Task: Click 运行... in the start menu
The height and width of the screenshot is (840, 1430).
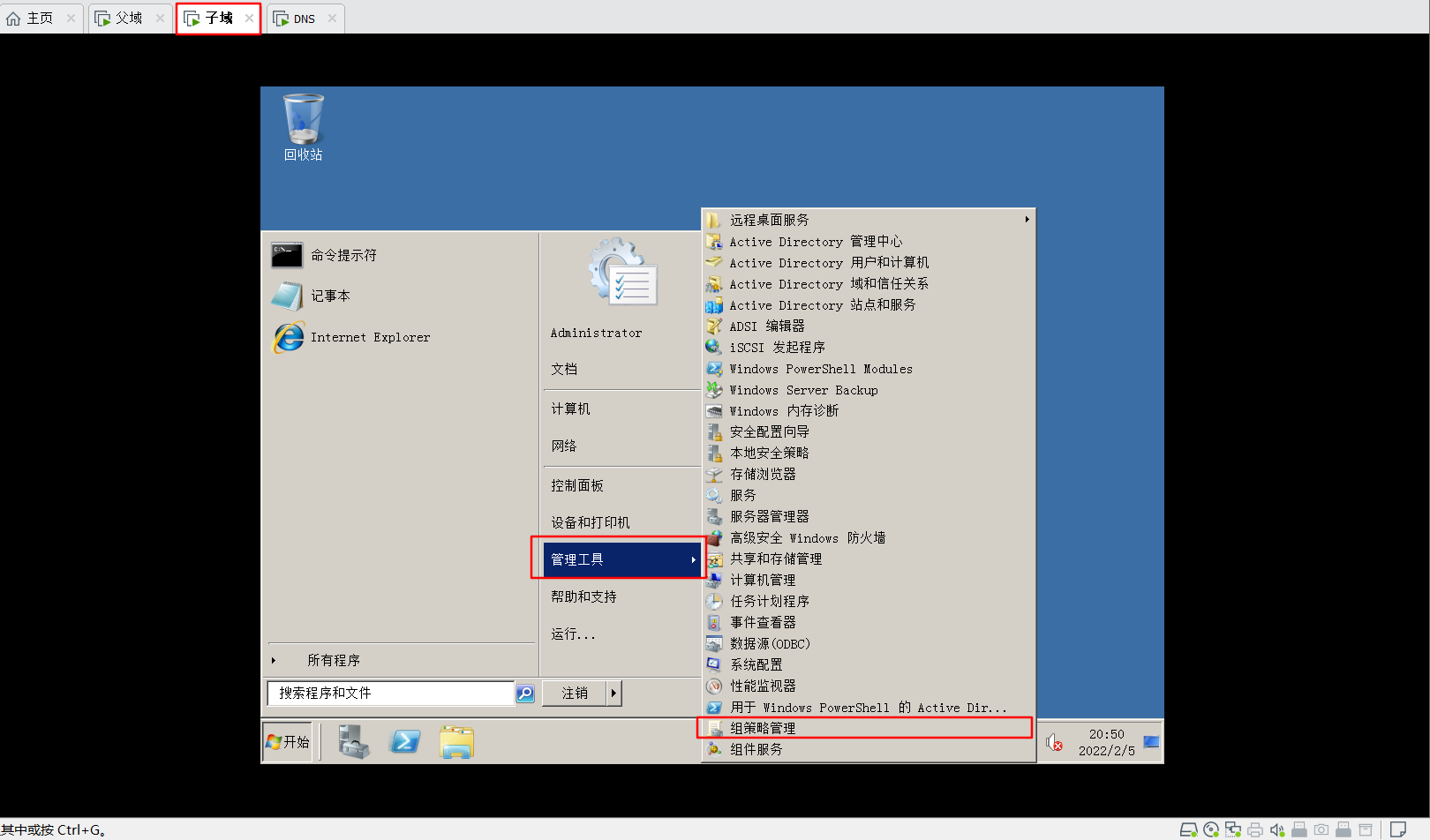Action: point(573,634)
